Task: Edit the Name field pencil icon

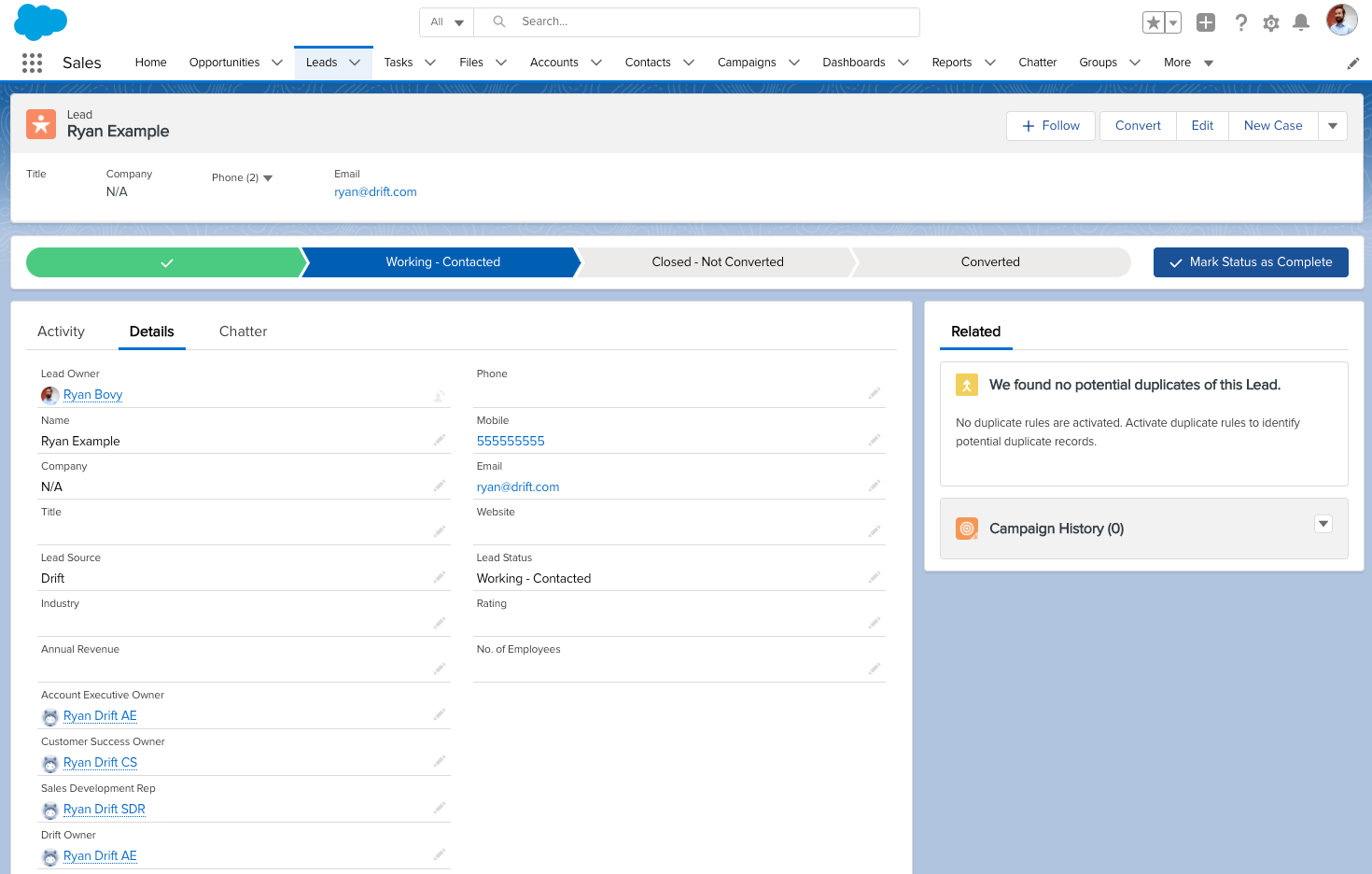Action: click(x=439, y=440)
